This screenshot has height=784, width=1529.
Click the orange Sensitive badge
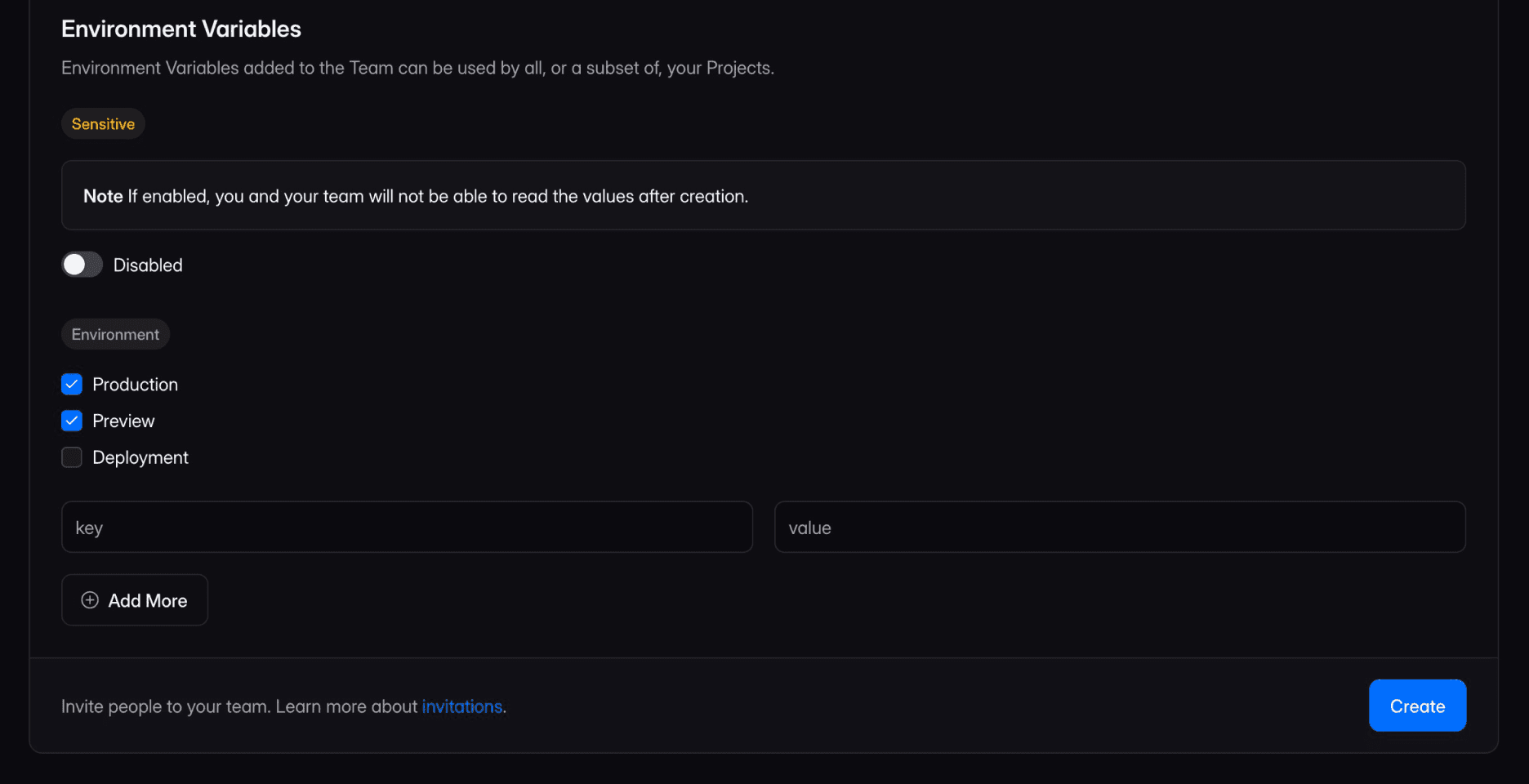(x=103, y=124)
